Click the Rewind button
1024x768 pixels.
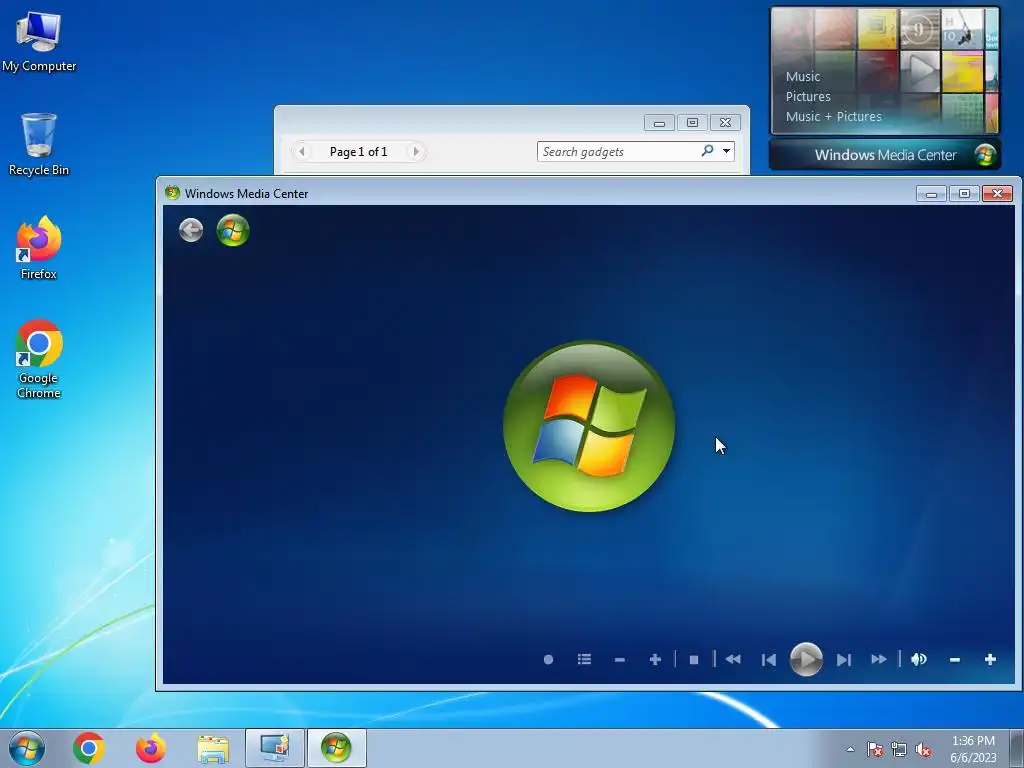tap(733, 660)
